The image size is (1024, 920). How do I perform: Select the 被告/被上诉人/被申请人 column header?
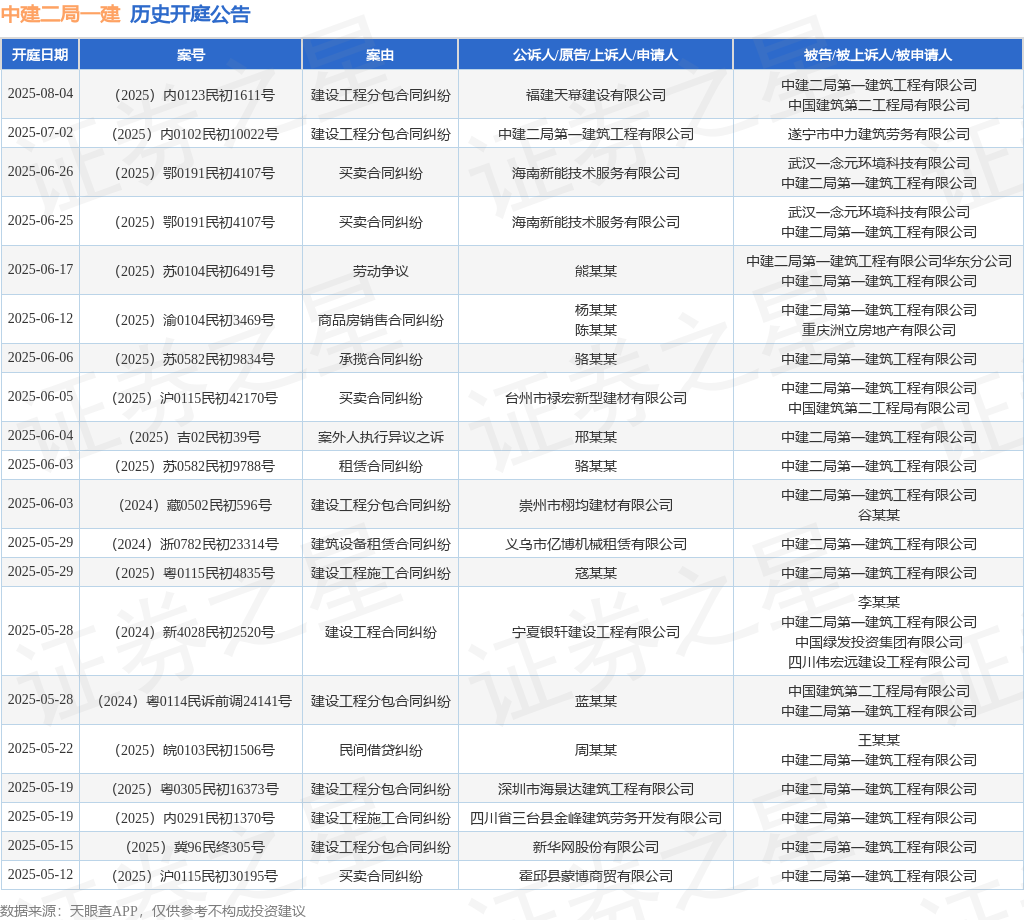[878, 55]
